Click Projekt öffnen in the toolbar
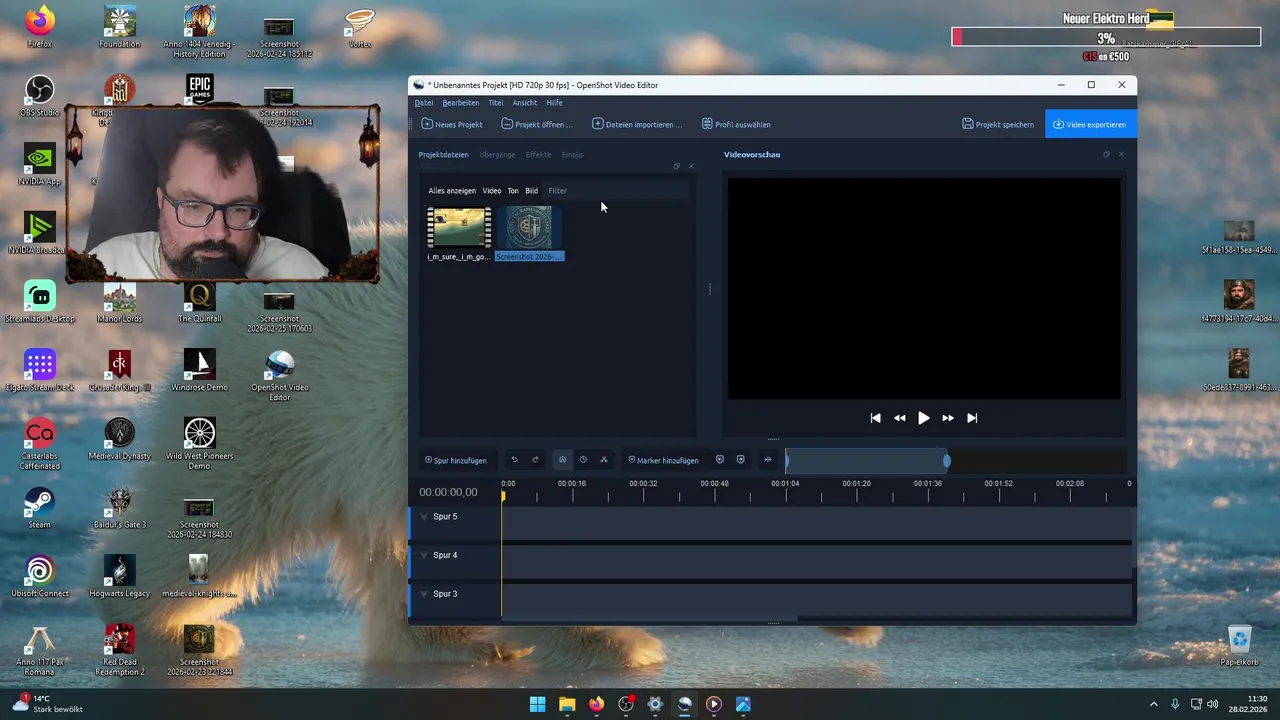This screenshot has height=720, width=1280. tap(537, 124)
